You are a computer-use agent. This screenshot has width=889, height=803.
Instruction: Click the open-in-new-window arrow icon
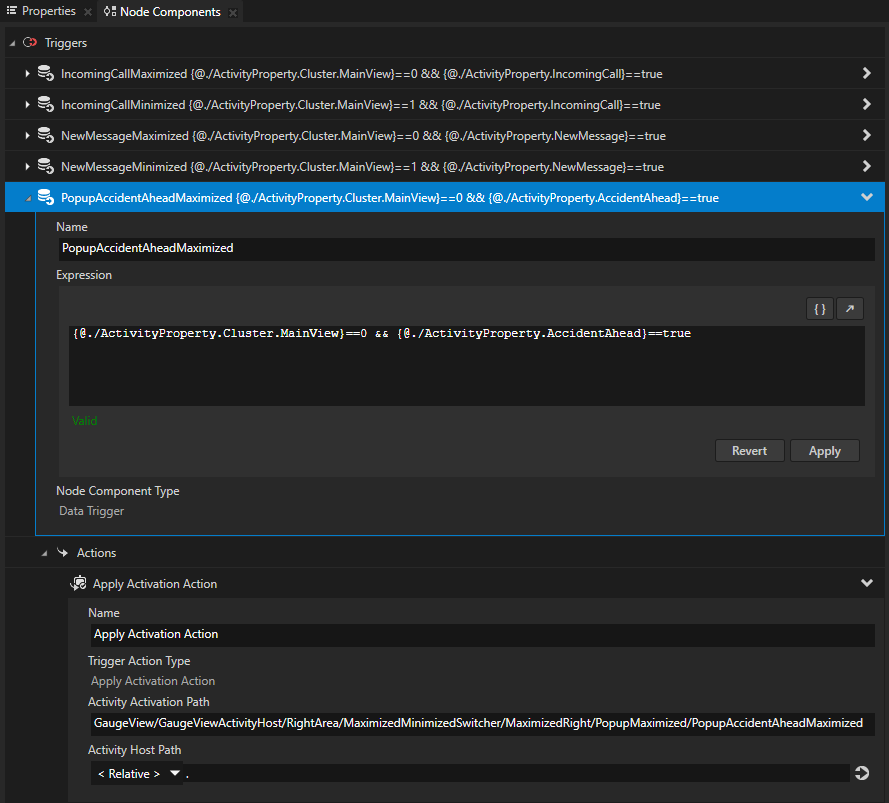(849, 308)
